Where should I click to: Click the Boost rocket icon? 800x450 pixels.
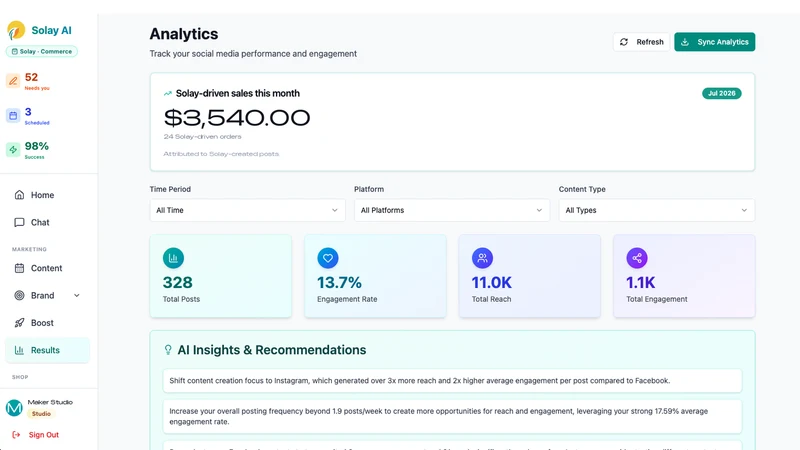(x=19, y=323)
